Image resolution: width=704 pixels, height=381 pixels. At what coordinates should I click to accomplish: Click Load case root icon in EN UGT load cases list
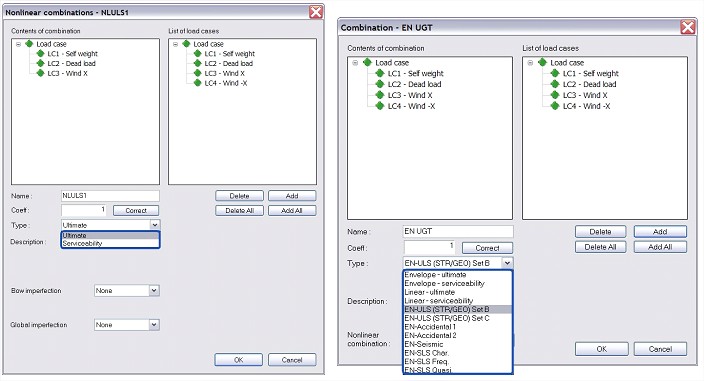[x=543, y=62]
